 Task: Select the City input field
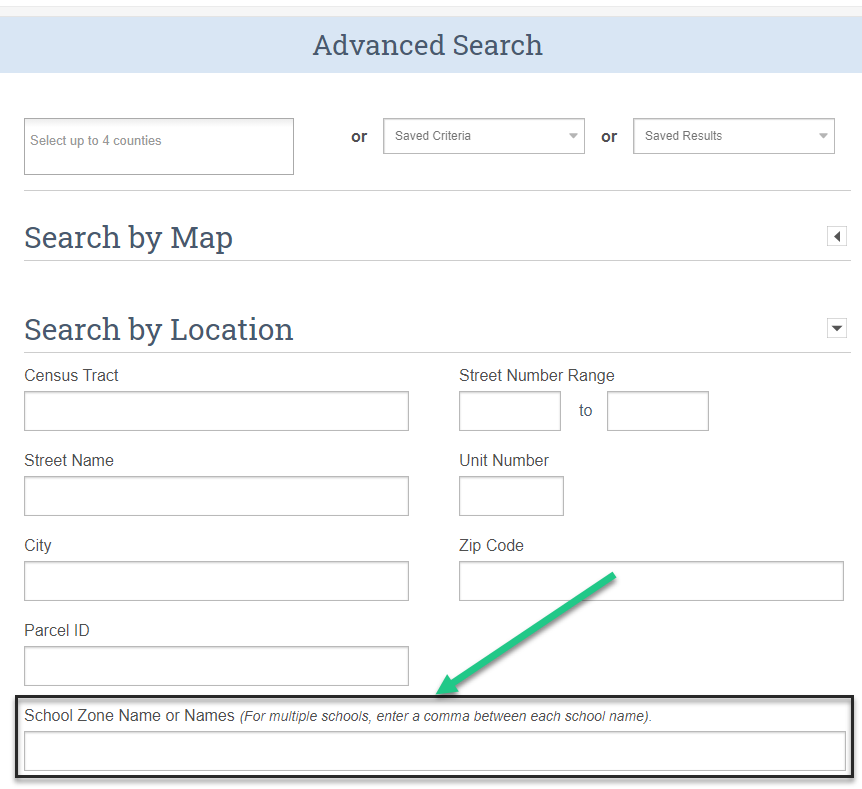point(216,581)
